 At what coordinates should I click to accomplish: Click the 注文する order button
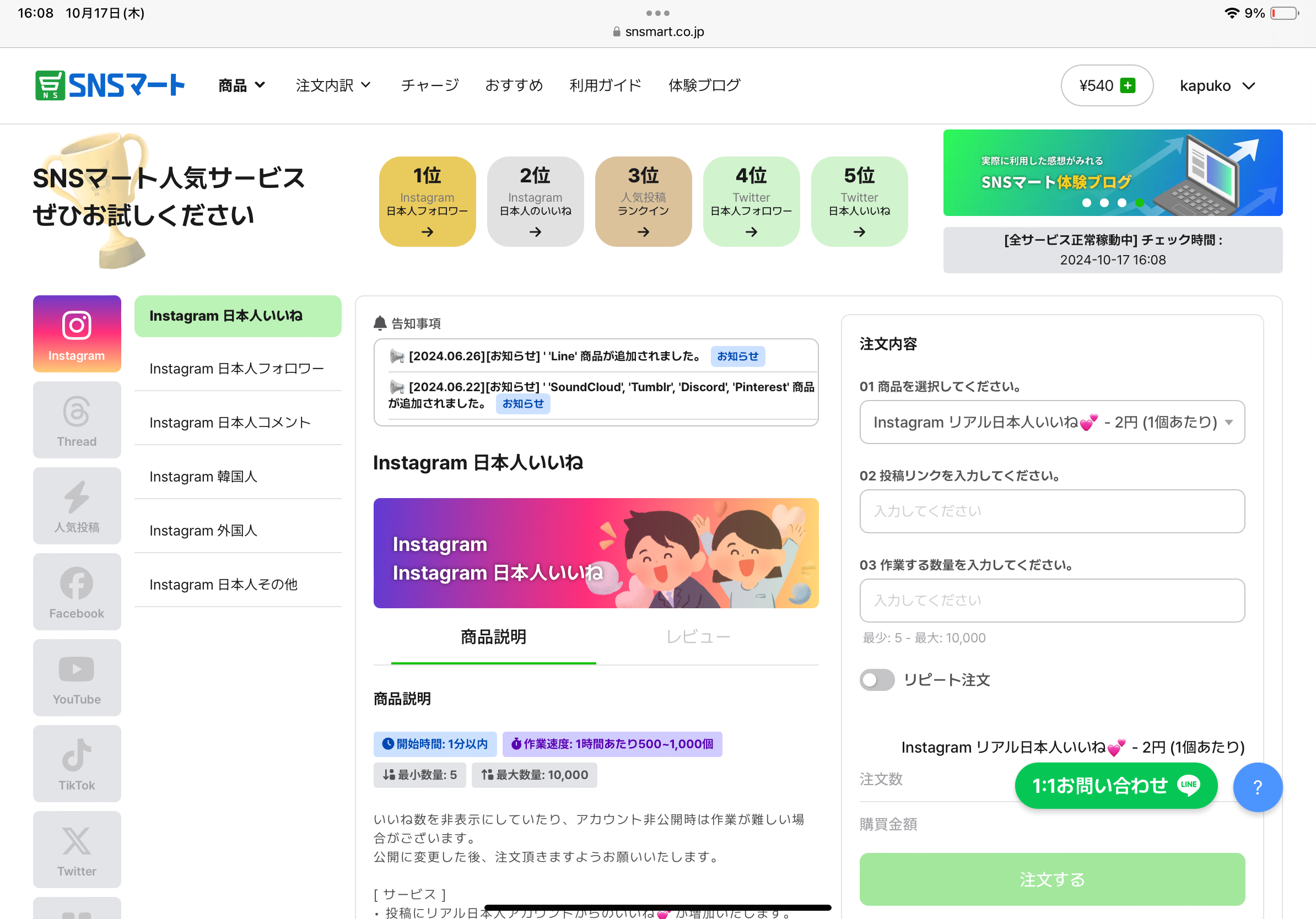pyautogui.click(x=1052, y=879)
